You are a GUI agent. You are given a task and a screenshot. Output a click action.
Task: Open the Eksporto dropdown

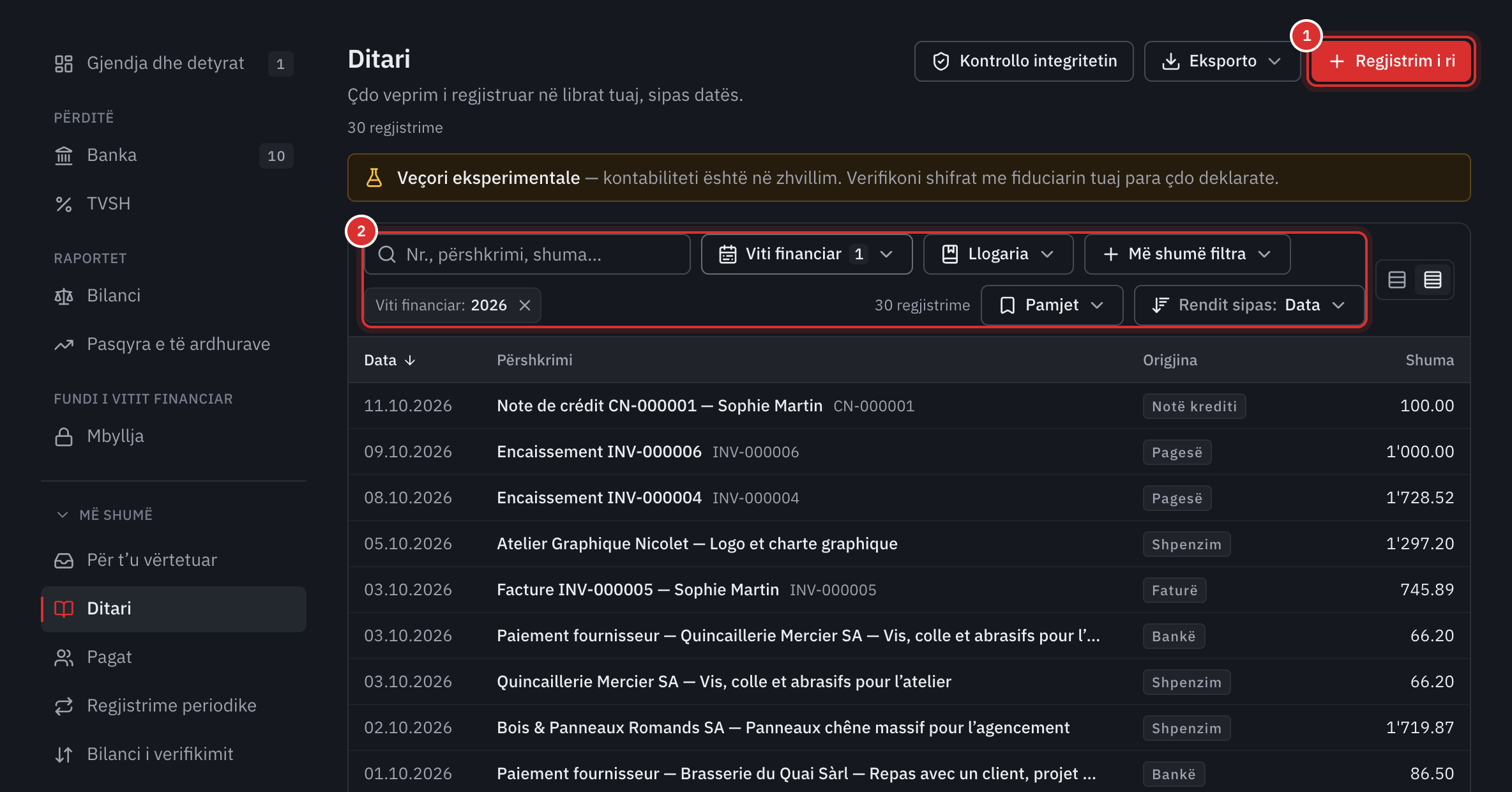[x=1222, y=61]
